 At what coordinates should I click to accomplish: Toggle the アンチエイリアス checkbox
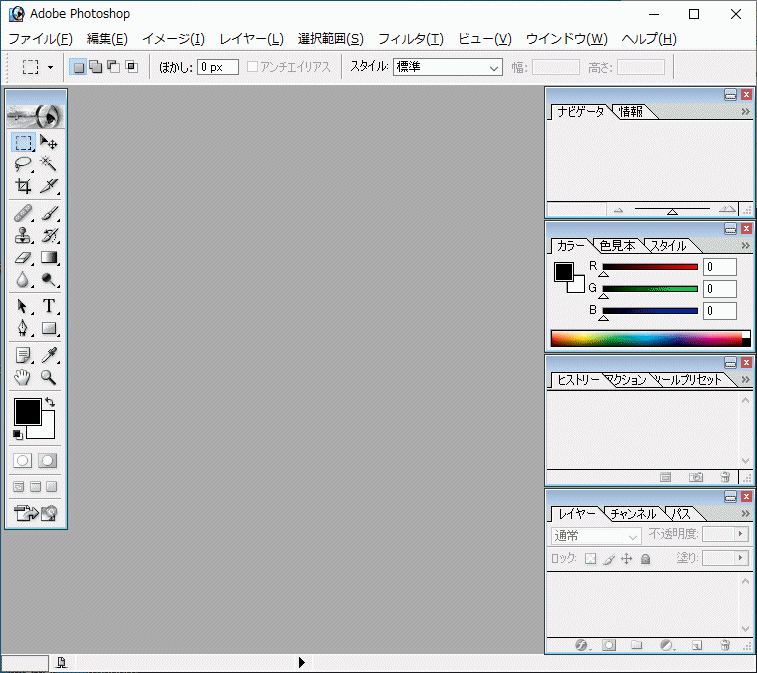[253, 67]
